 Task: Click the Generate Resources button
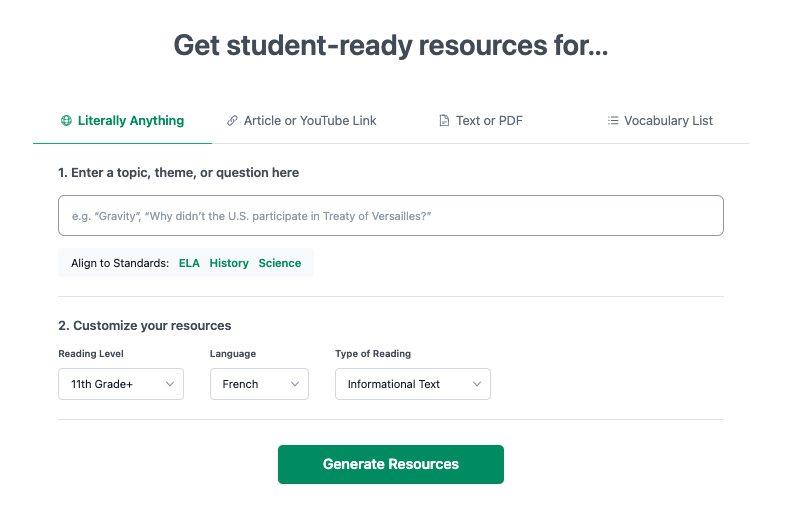[390, 464]
